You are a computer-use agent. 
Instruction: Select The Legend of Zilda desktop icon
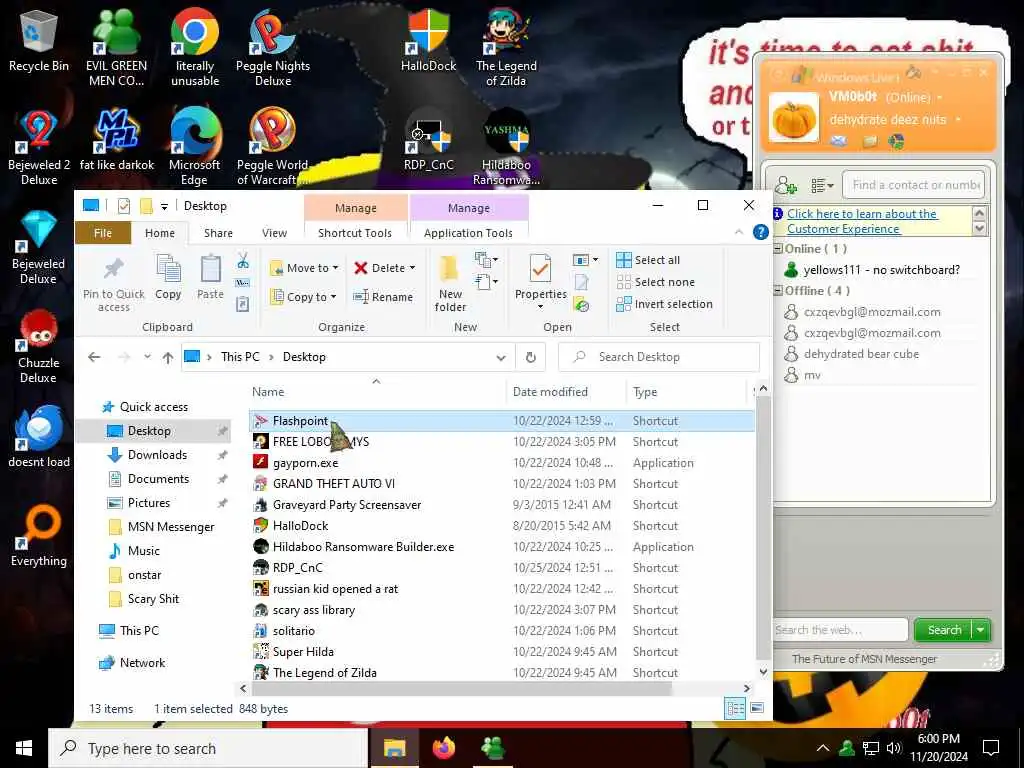[506, 47]
